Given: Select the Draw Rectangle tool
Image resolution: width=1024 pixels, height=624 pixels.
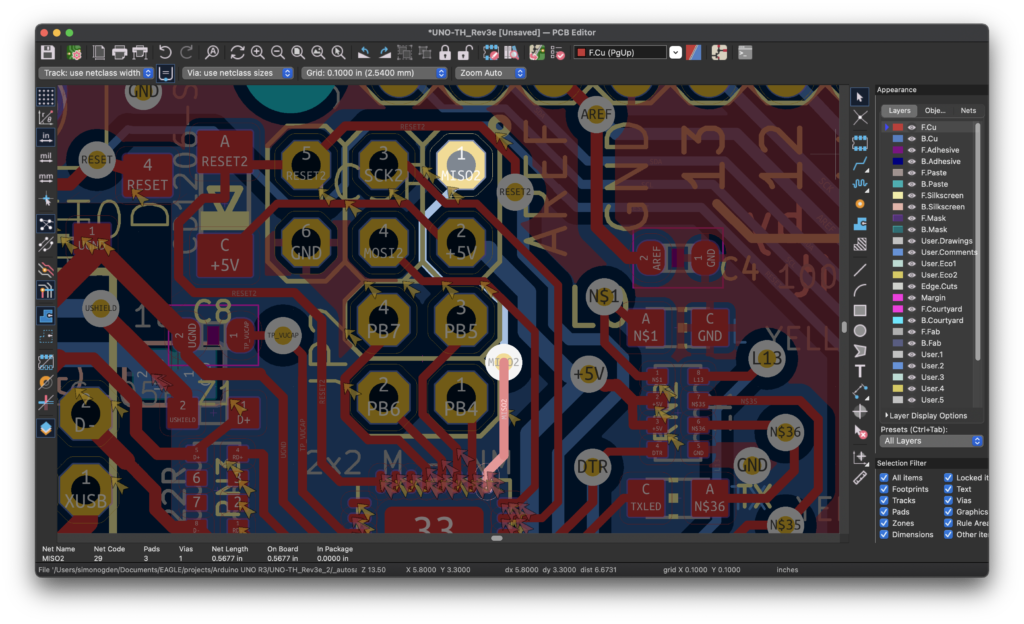Looking at the screenshot, I should [860, 311].
